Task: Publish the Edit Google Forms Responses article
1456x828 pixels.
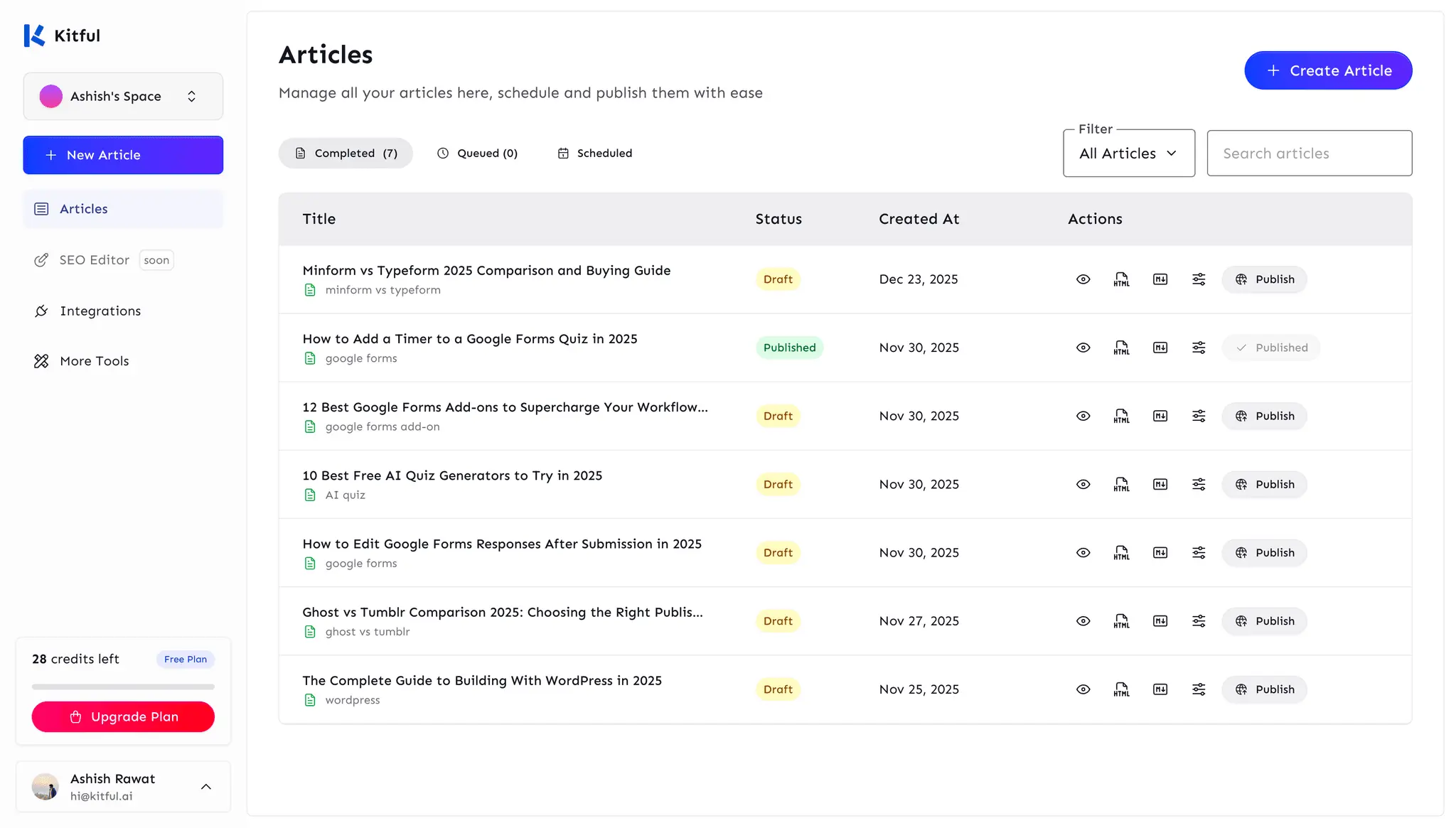Action: (1264, 552)
